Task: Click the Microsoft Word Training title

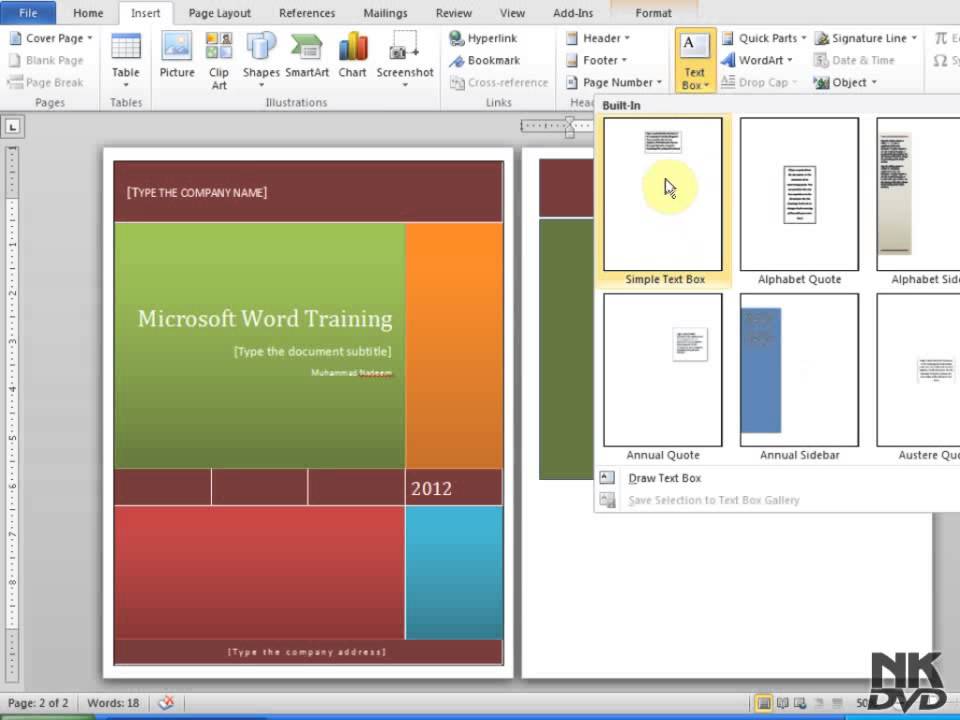Action: click(x=265, y=319)
